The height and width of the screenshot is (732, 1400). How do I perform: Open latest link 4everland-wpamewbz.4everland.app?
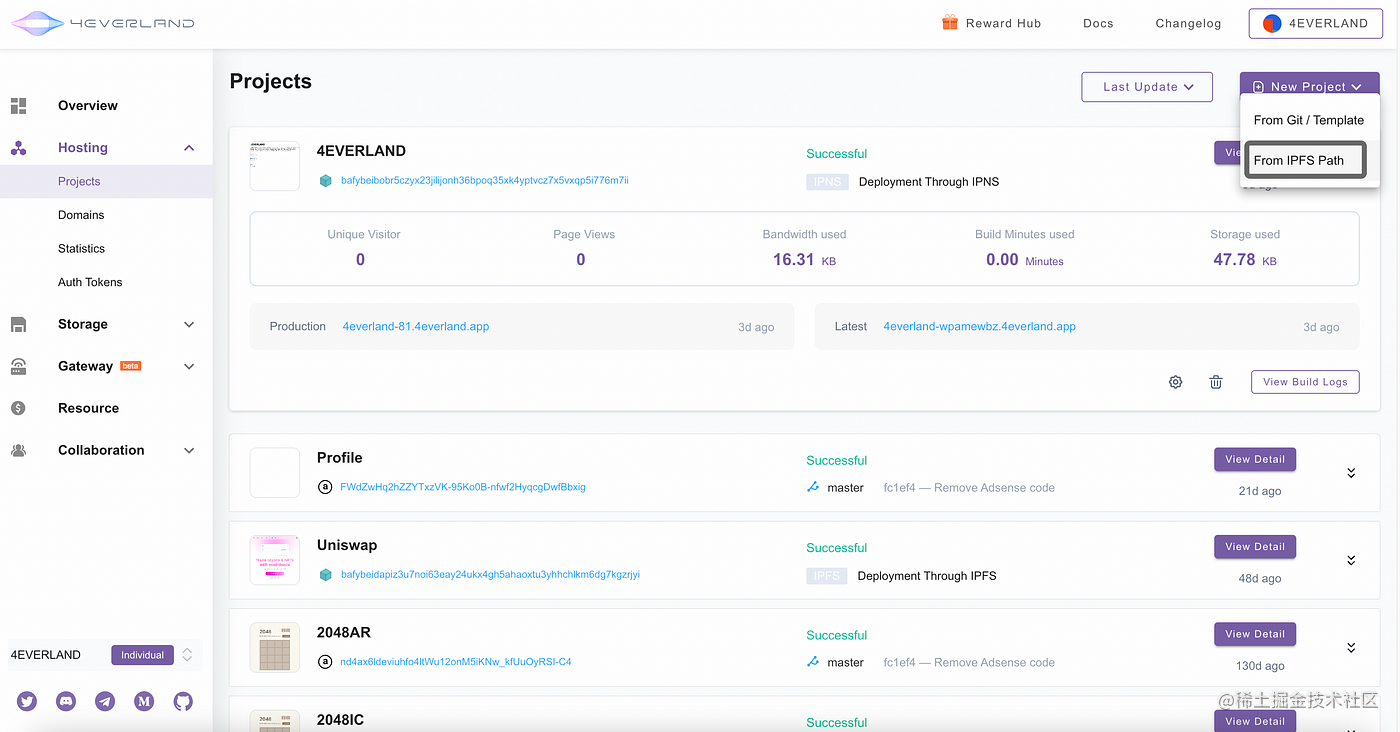[x=980, y=327]
